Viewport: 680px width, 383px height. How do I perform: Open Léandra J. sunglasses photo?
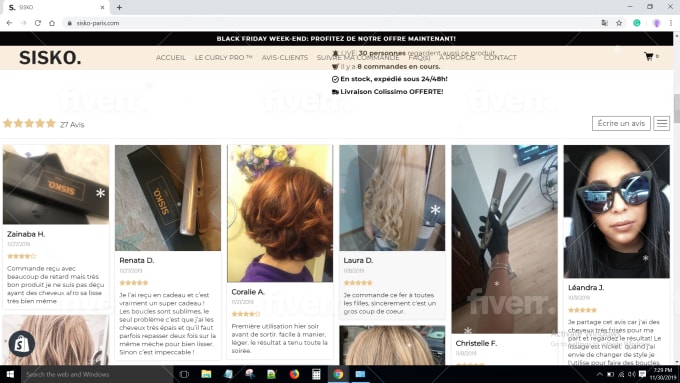click(617, 211)
